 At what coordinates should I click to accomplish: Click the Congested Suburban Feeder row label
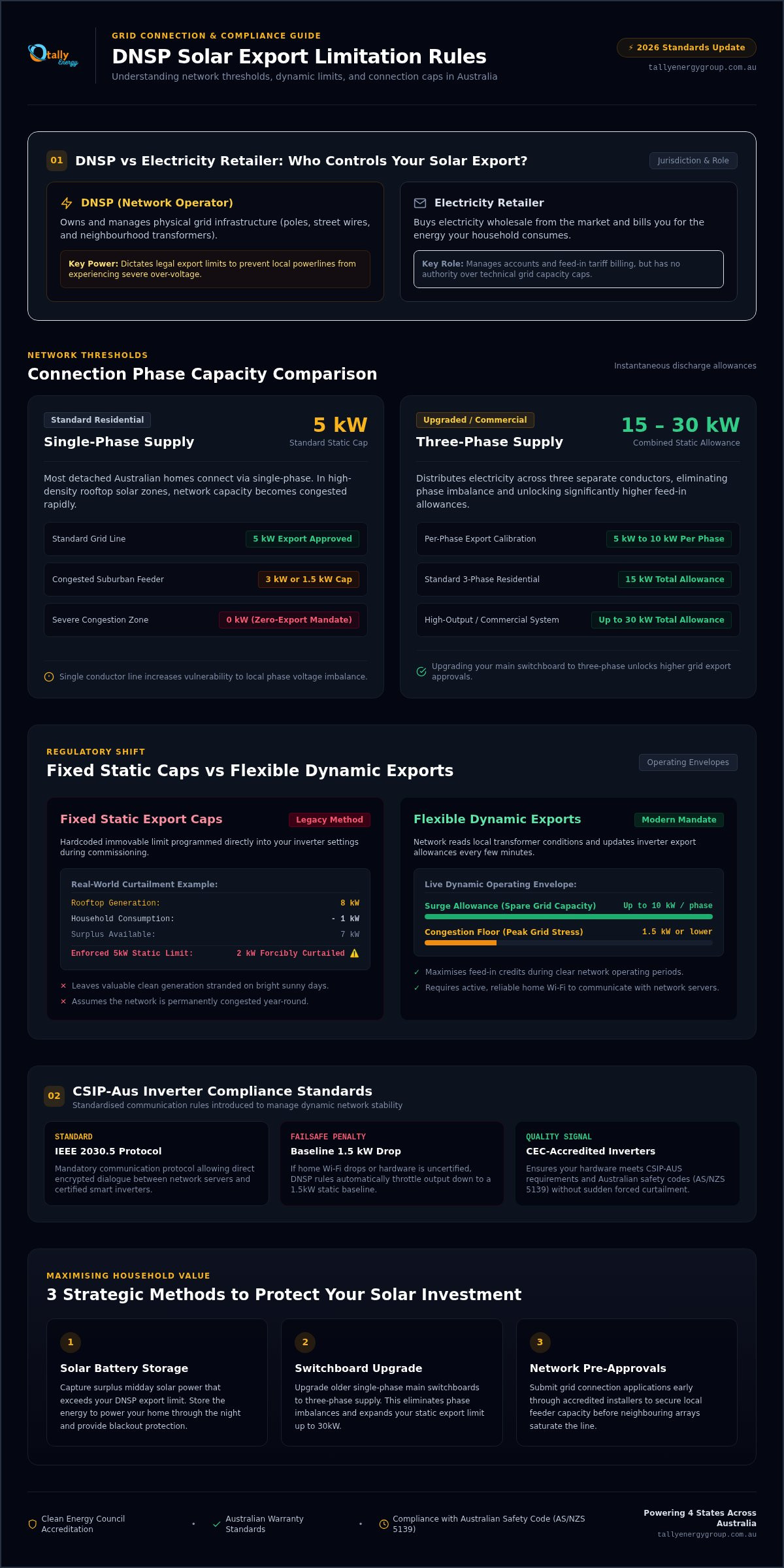(x=108, y=580)
